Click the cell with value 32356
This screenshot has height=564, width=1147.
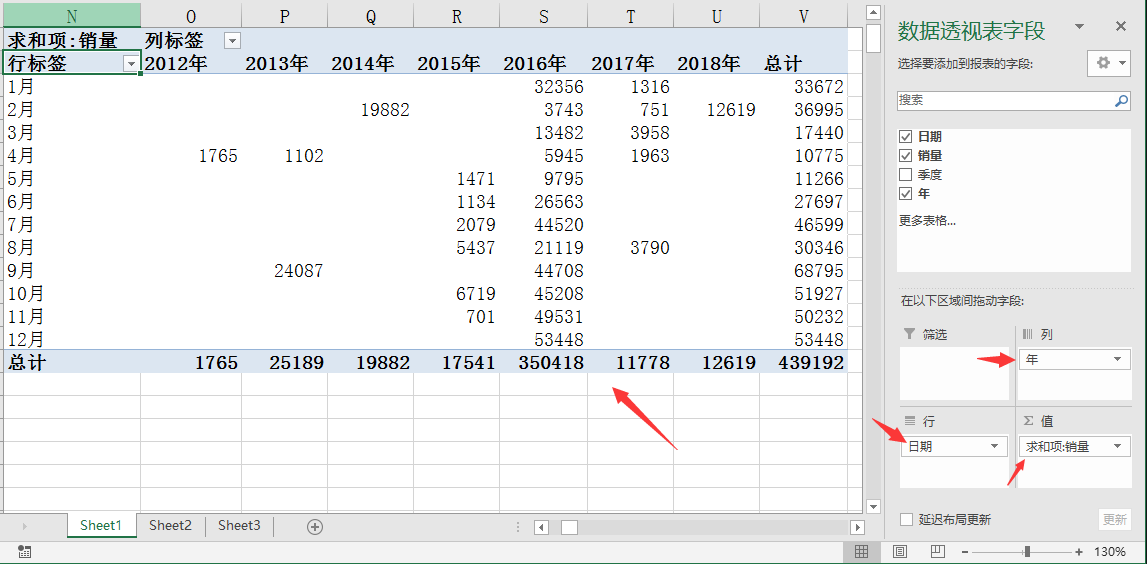[544, 87]
